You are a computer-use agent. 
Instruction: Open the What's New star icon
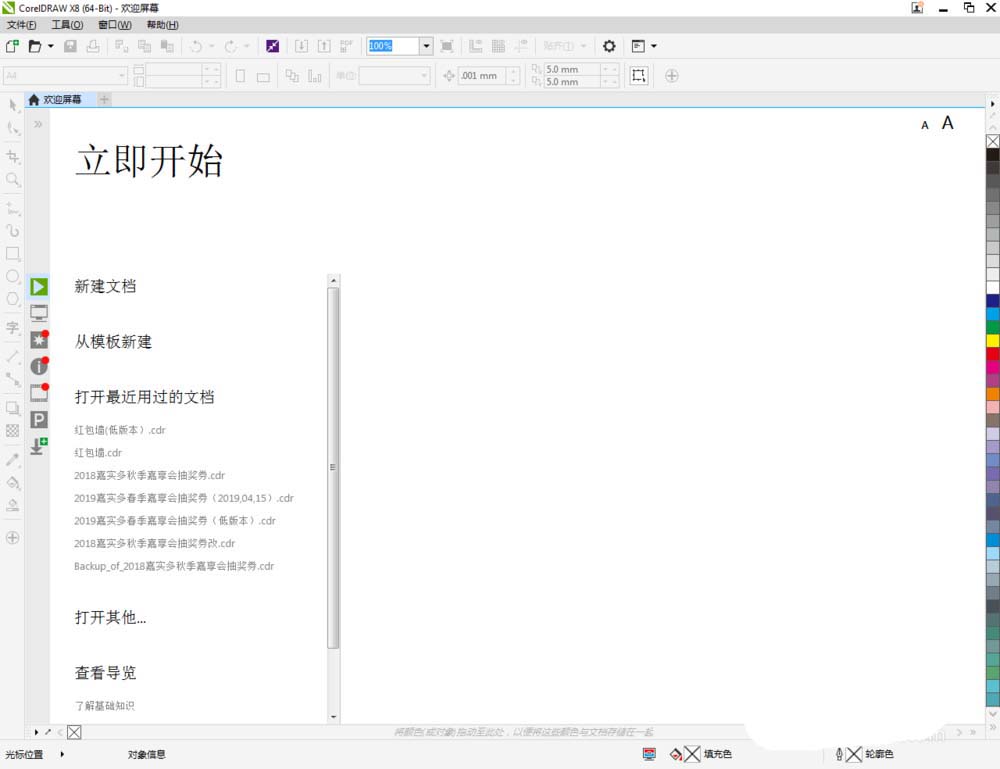[x=39, y=339]
